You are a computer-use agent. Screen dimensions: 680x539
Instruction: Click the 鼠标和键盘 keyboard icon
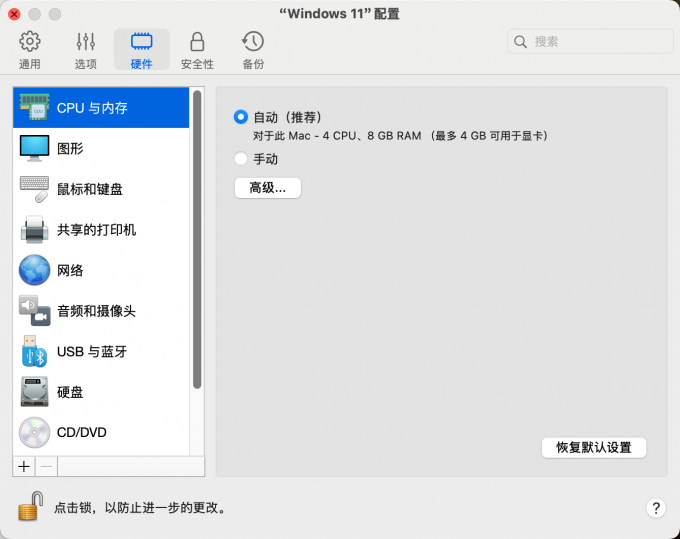point(34,189)
